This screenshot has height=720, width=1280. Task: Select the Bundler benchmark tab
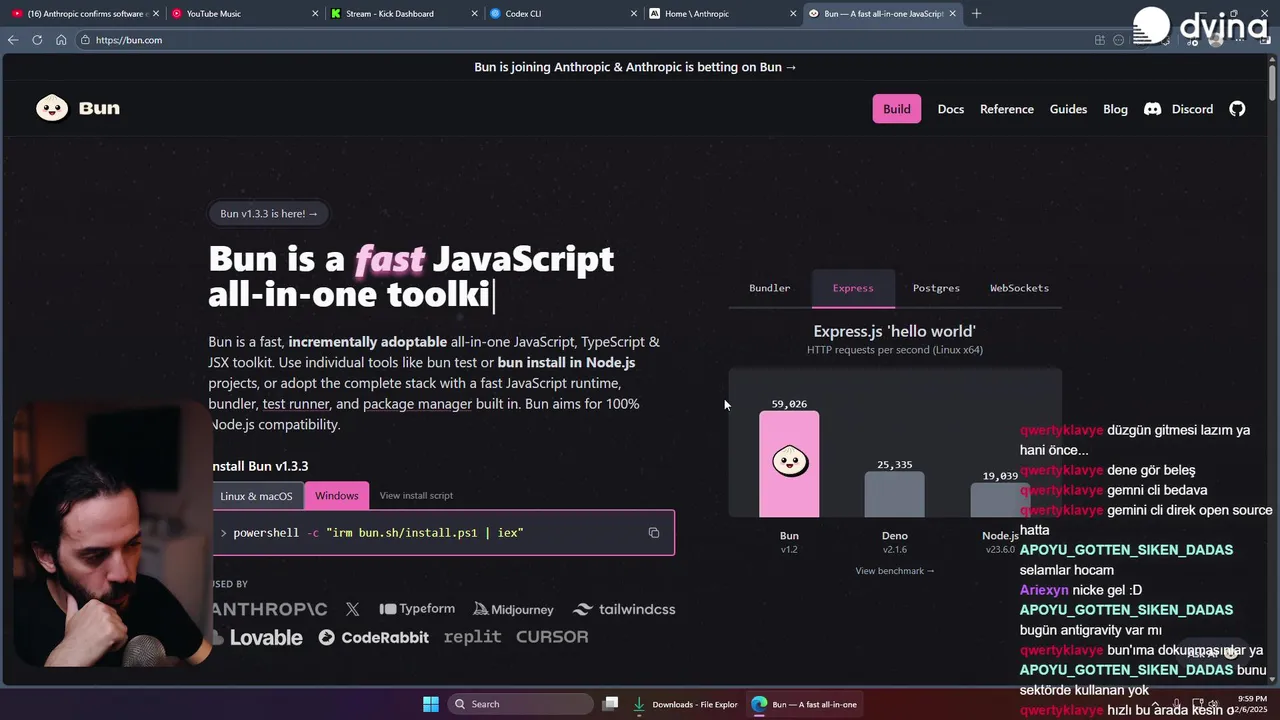tap(770, 288)
